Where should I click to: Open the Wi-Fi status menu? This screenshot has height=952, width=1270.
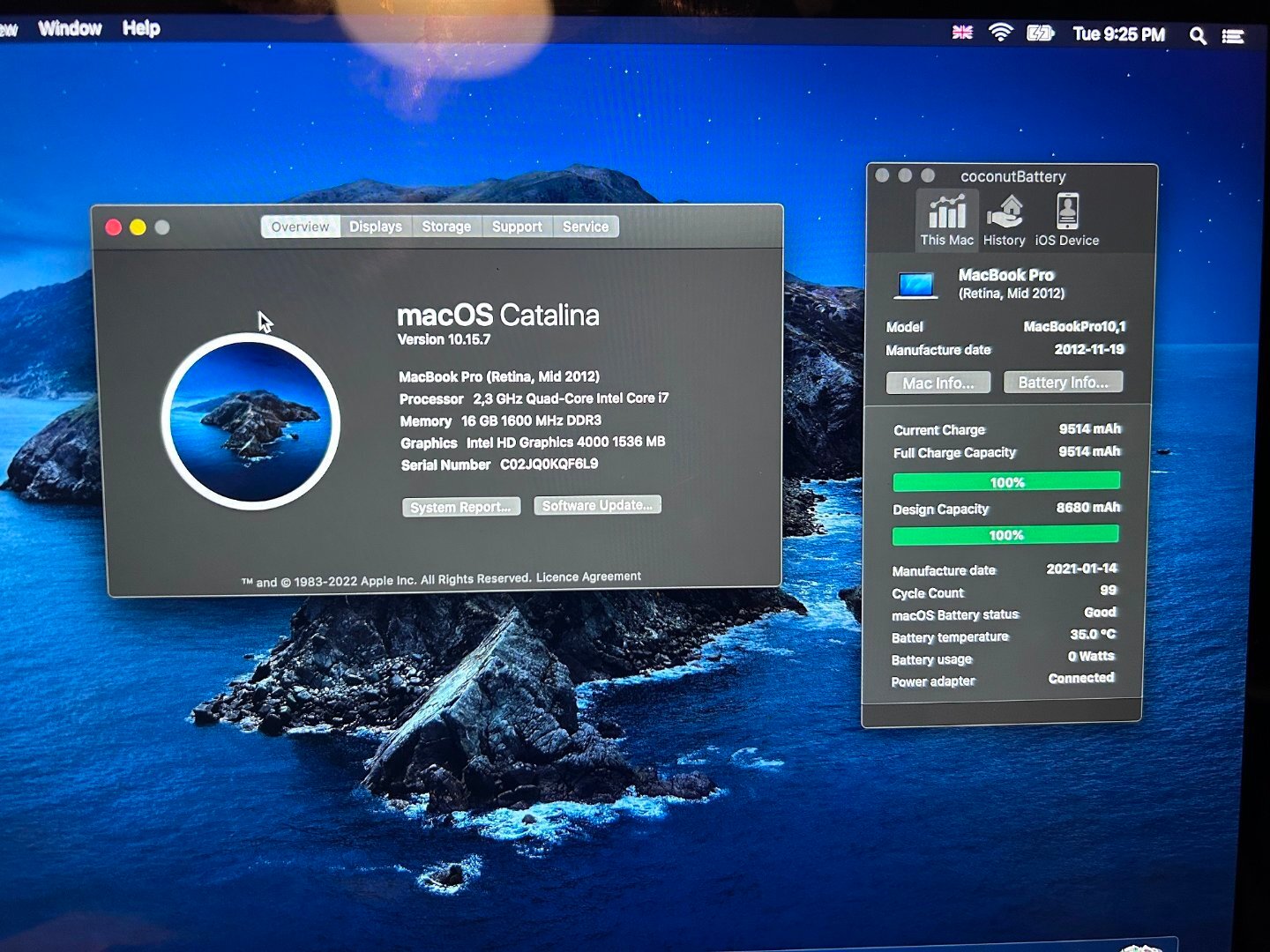tap(1000, 33)
